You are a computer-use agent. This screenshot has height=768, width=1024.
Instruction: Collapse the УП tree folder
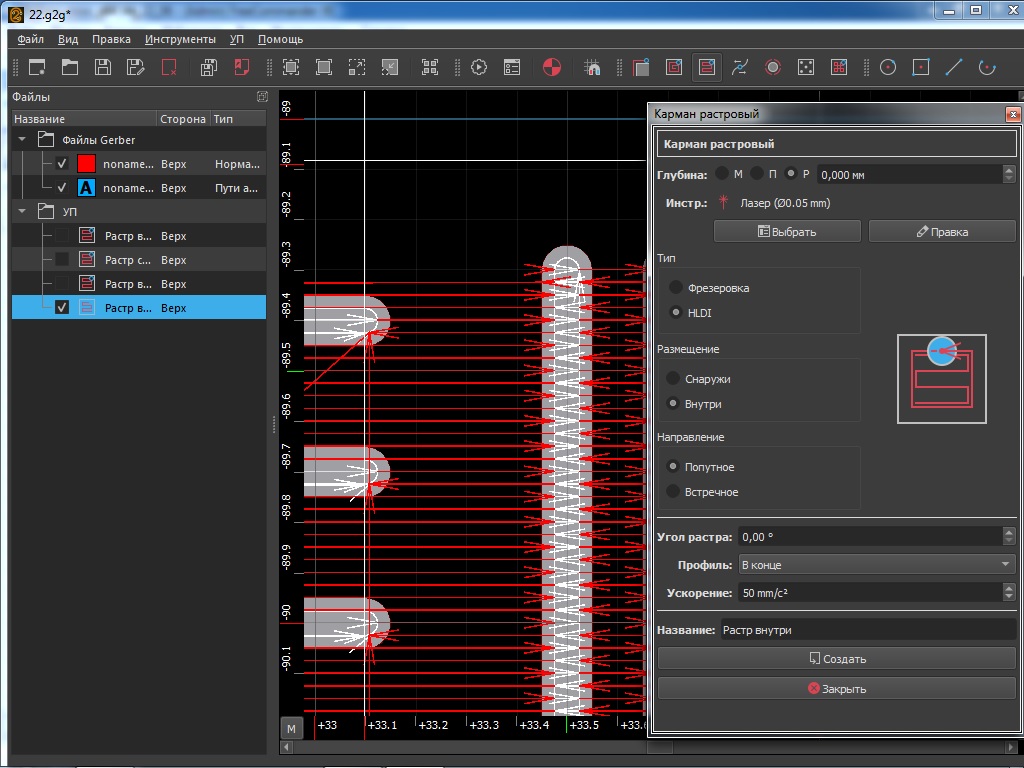pos(22,212)
